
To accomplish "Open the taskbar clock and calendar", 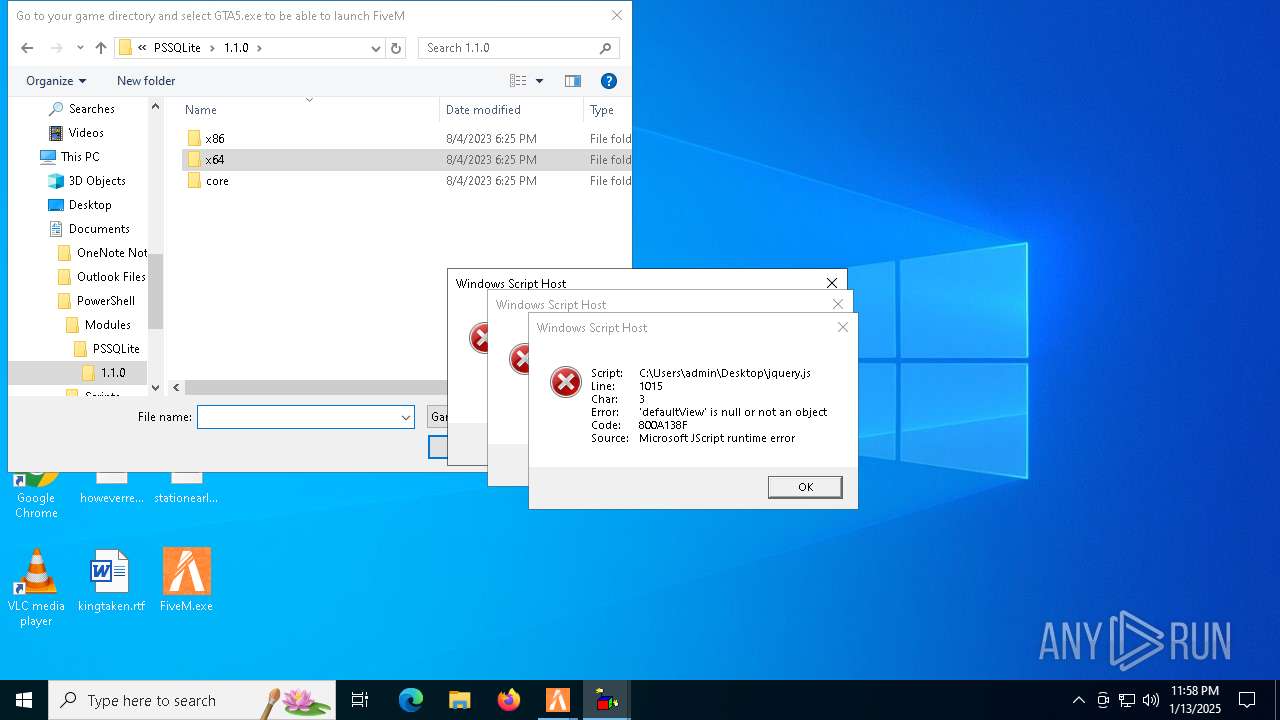I will tap(1195, 700).
